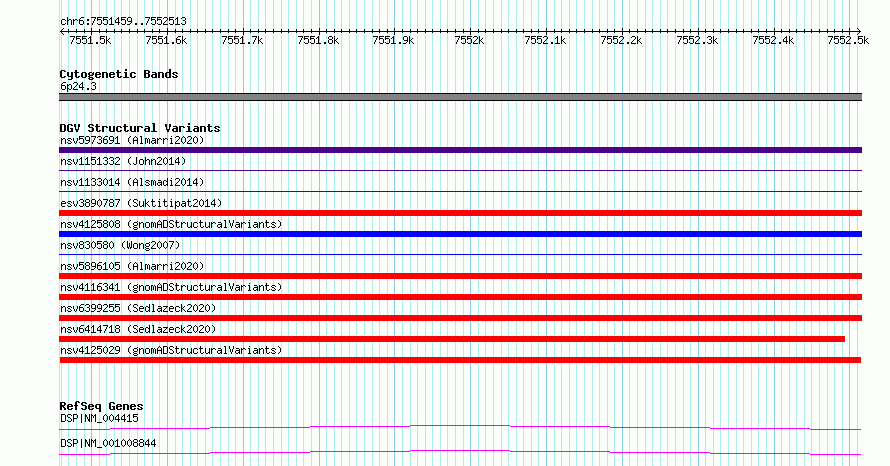Click the gray 6p24.3 cytoband bar

(460, 97)
